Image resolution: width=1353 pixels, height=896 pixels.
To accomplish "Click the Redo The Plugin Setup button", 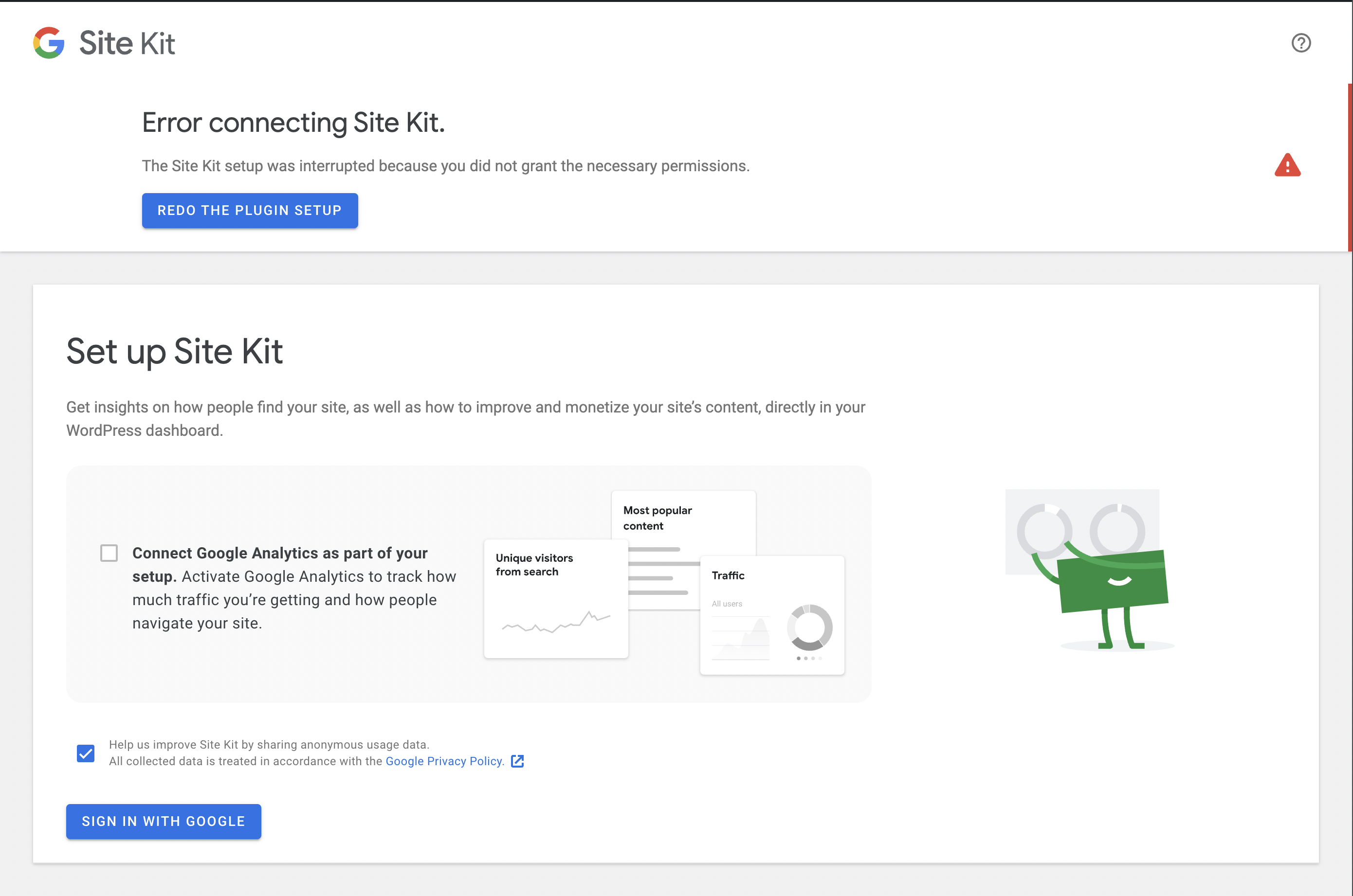I will (250, 210).
